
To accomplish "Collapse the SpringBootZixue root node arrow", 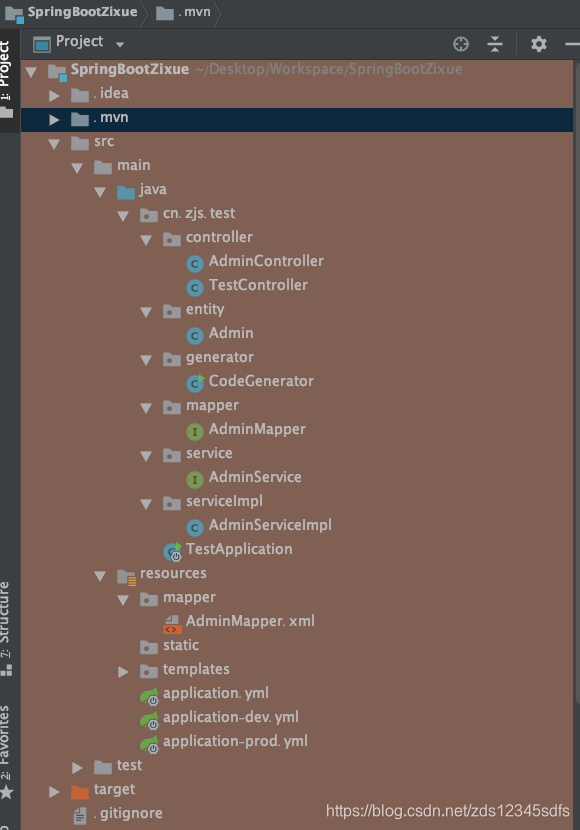I will pyautogui.click(x=31, y=71).
